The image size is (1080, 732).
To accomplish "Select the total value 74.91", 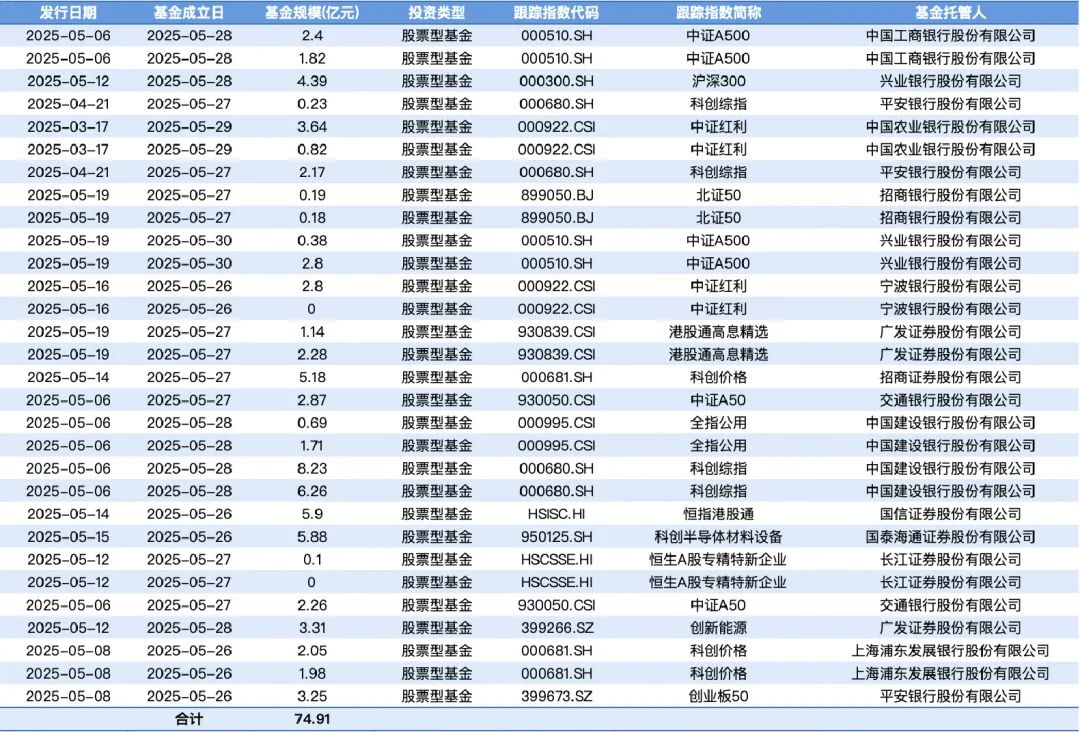I will click(312, 719).
